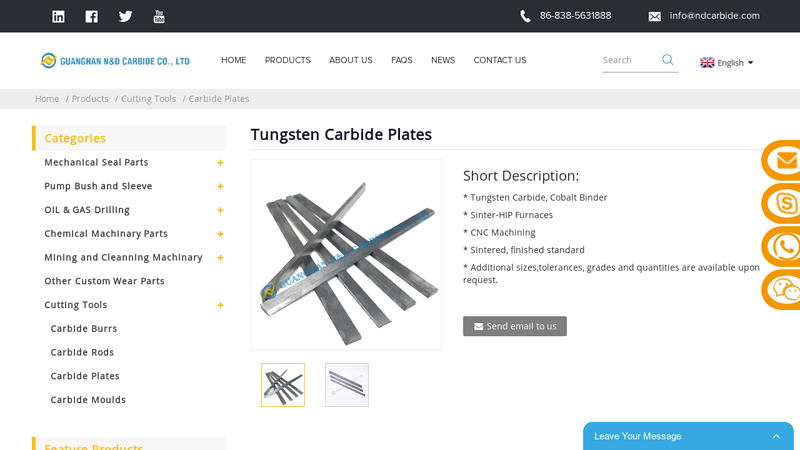Expand Pump Bush and Sleeve plus icon
This screenshot has width=800, height=450.
tap(220, 187)
